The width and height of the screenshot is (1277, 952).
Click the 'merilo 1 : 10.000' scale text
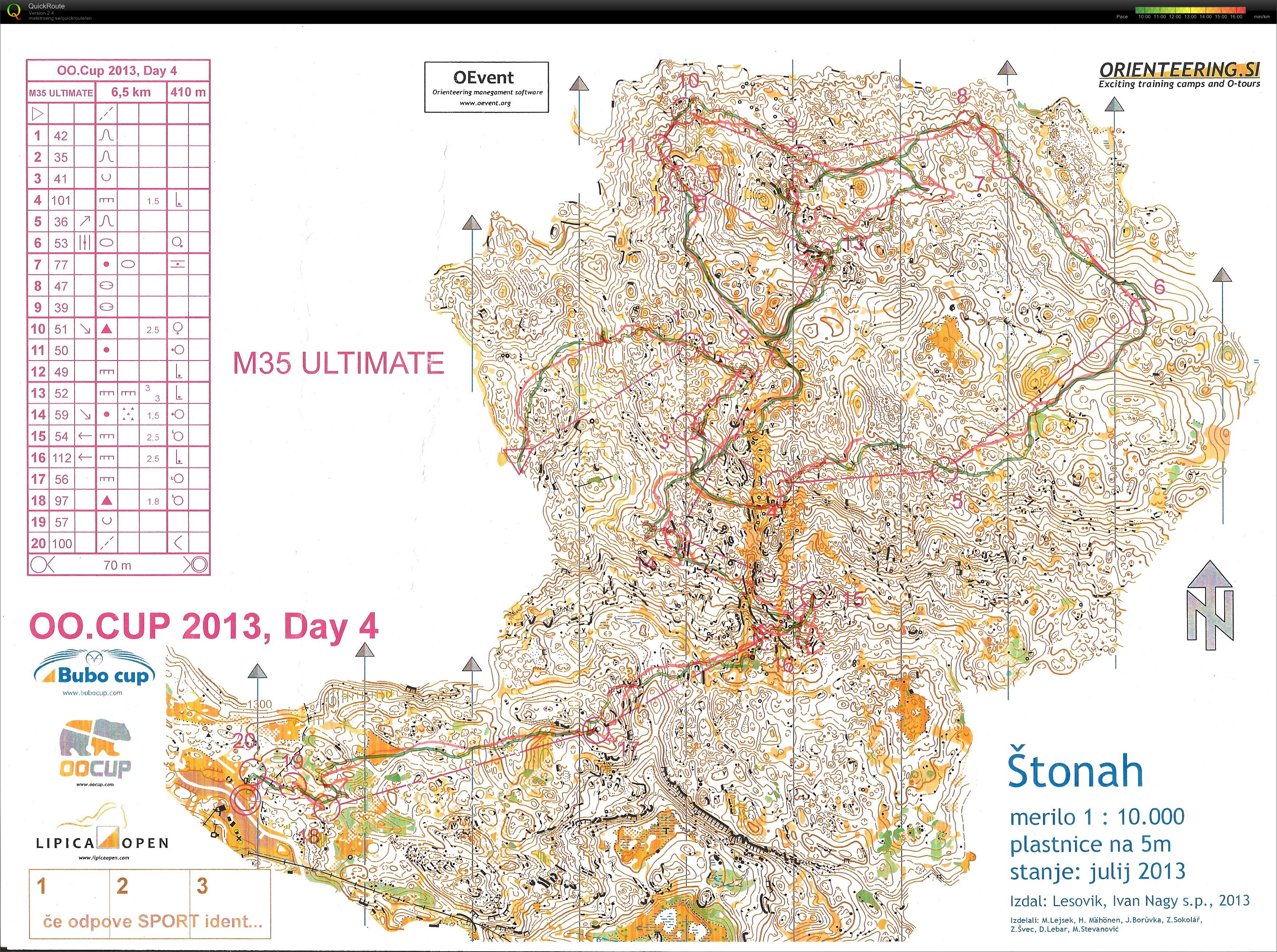point(1097,817)
